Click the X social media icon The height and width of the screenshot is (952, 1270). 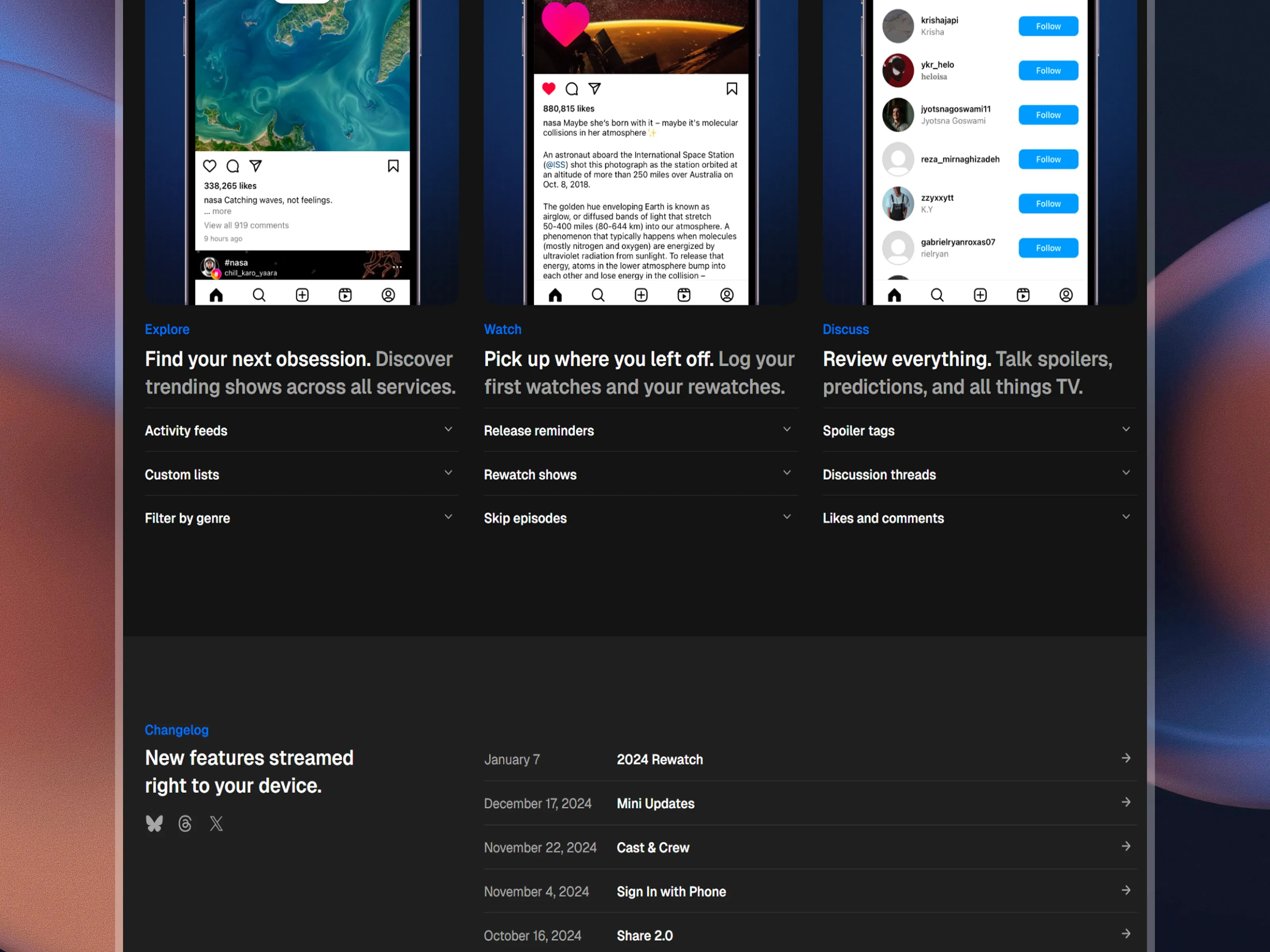[216, 823]
